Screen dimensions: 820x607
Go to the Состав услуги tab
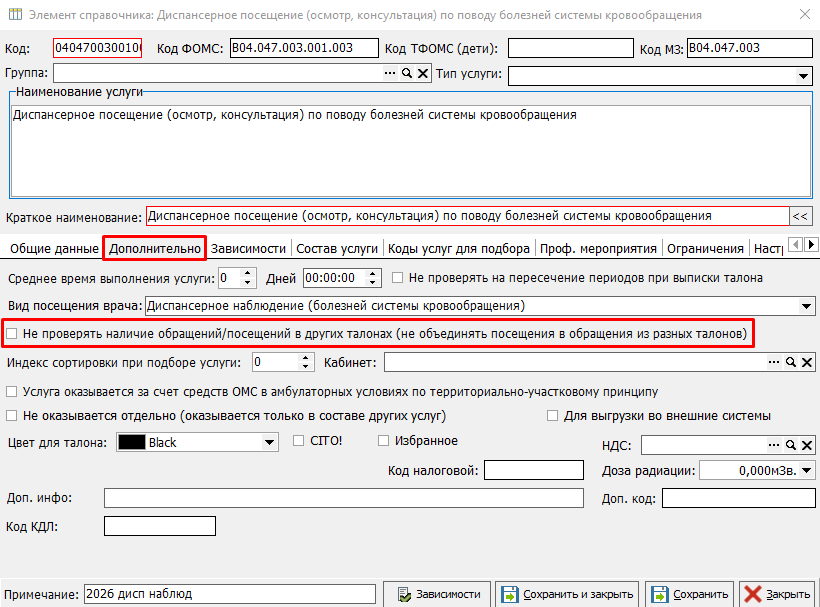pos(337,249)
